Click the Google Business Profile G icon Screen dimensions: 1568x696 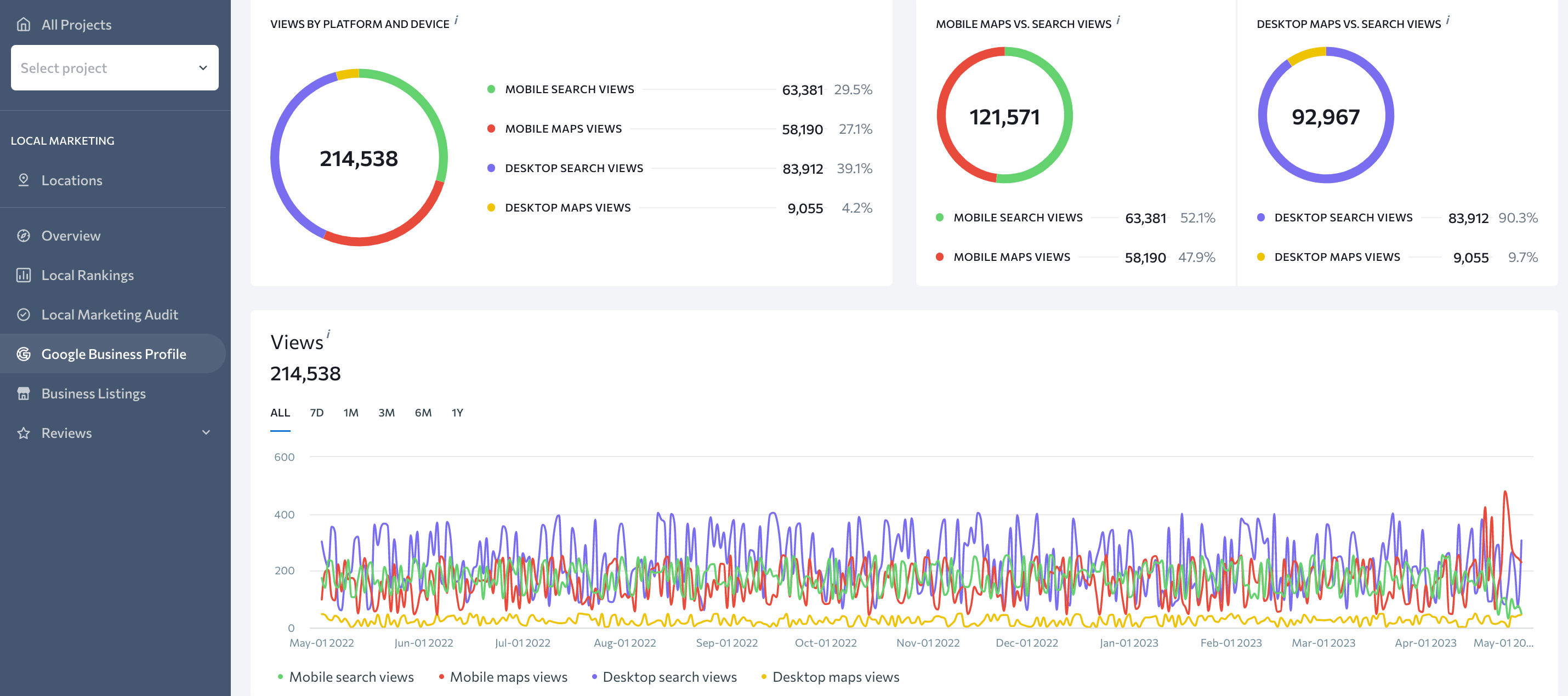click(23, 354)
